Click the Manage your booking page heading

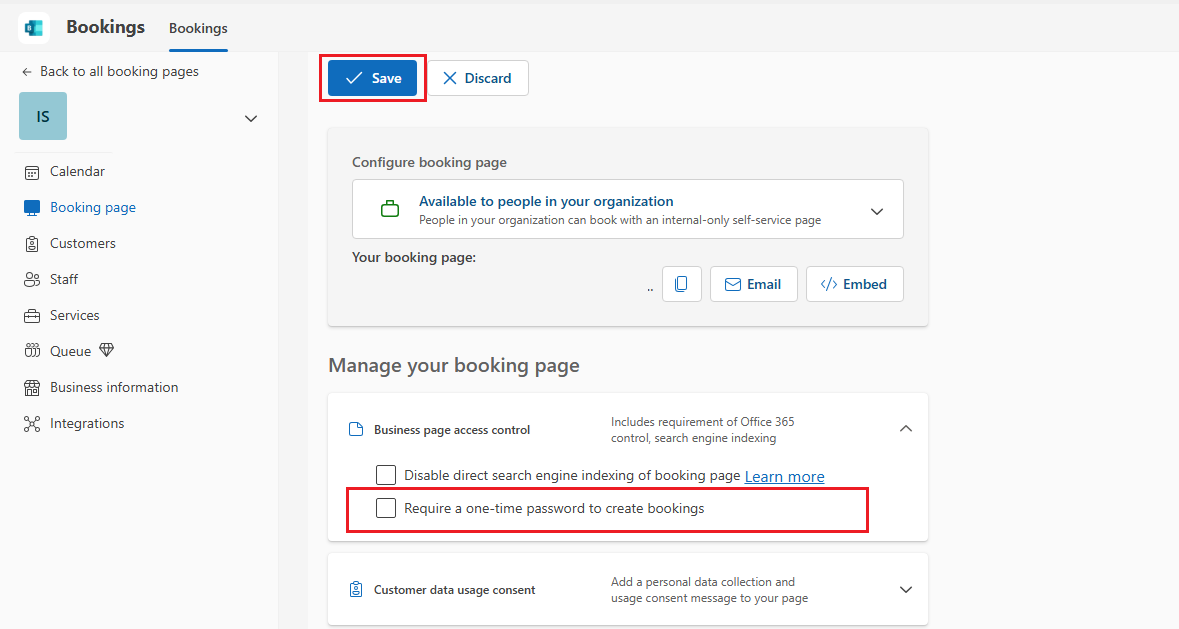click(454, 365)
